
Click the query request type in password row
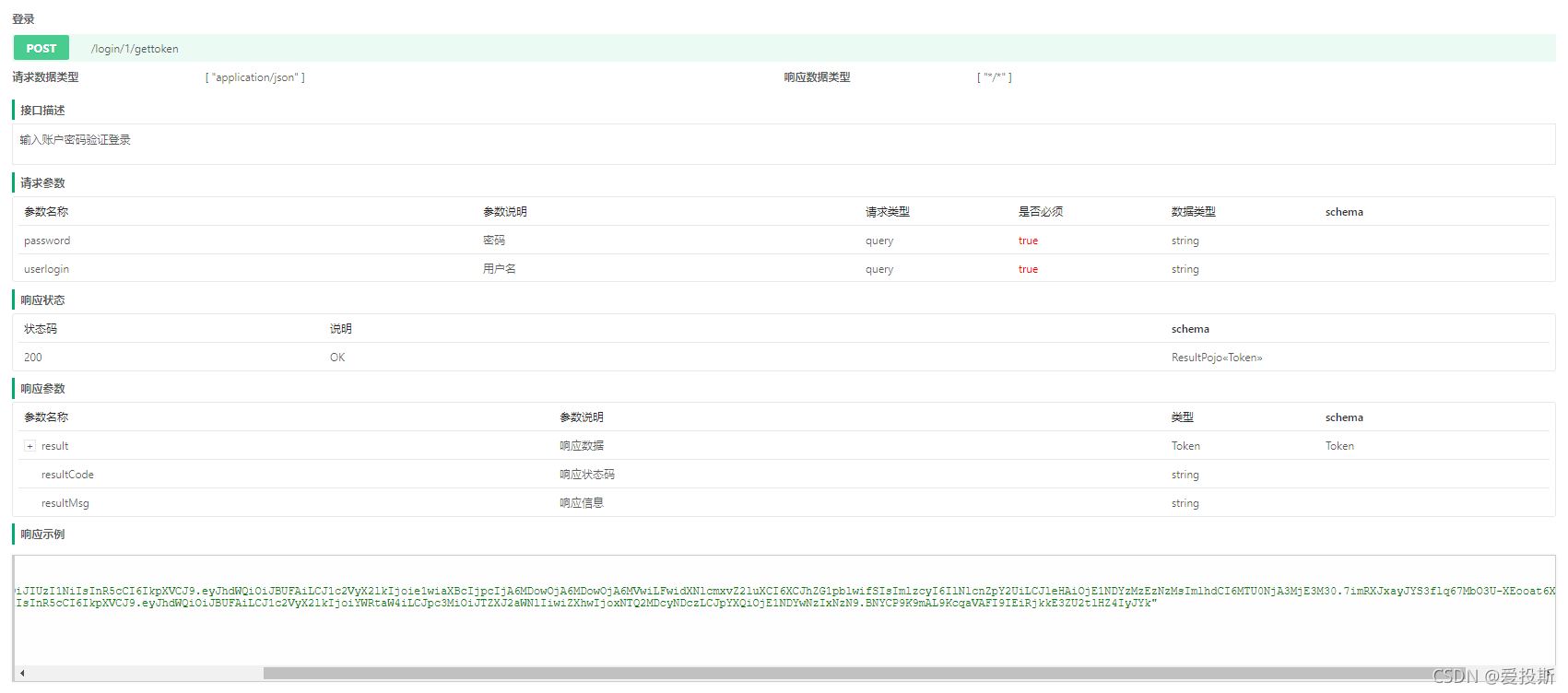(879, 241)
